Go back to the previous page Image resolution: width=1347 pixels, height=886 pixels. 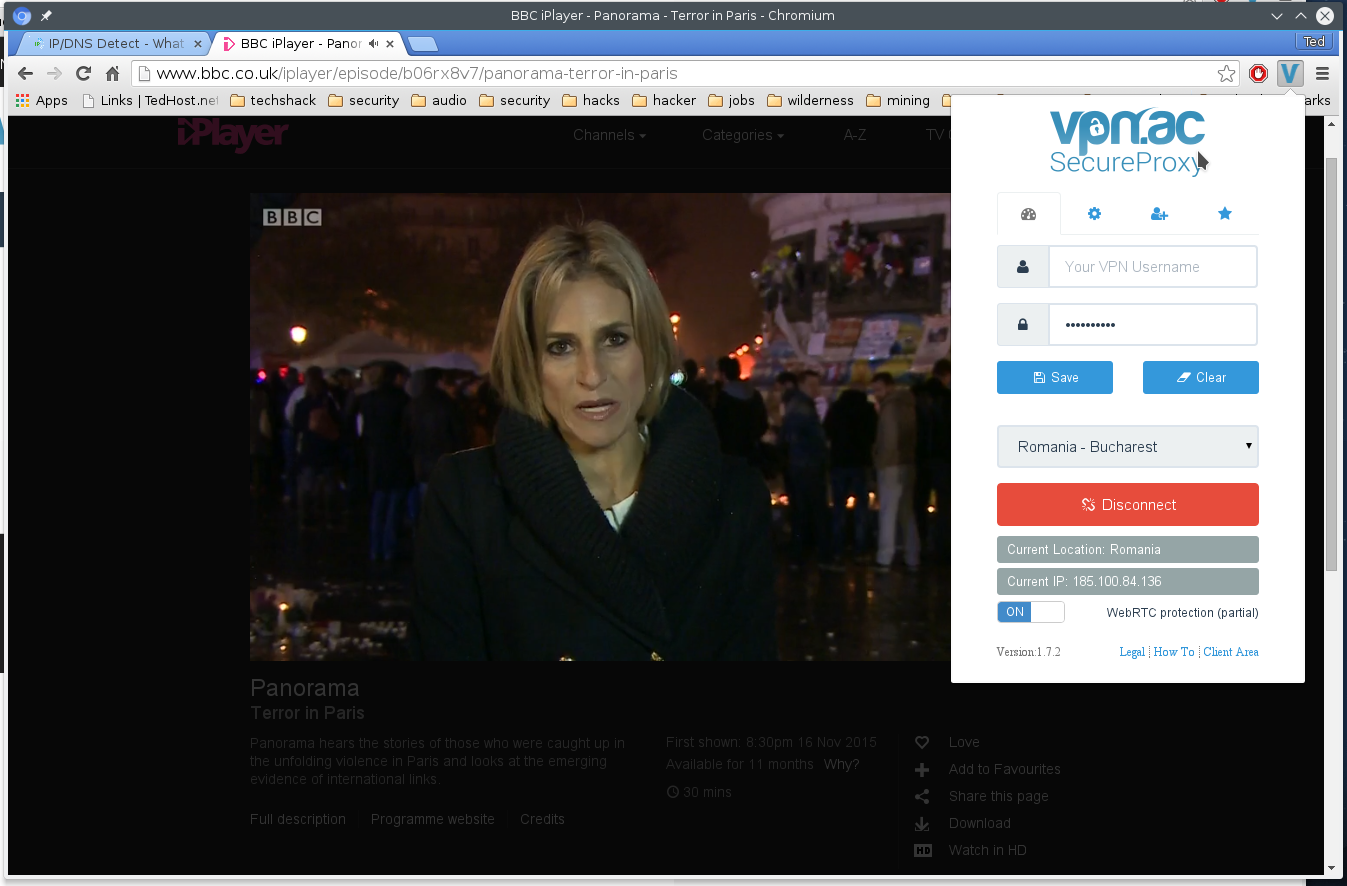(25, 73)
